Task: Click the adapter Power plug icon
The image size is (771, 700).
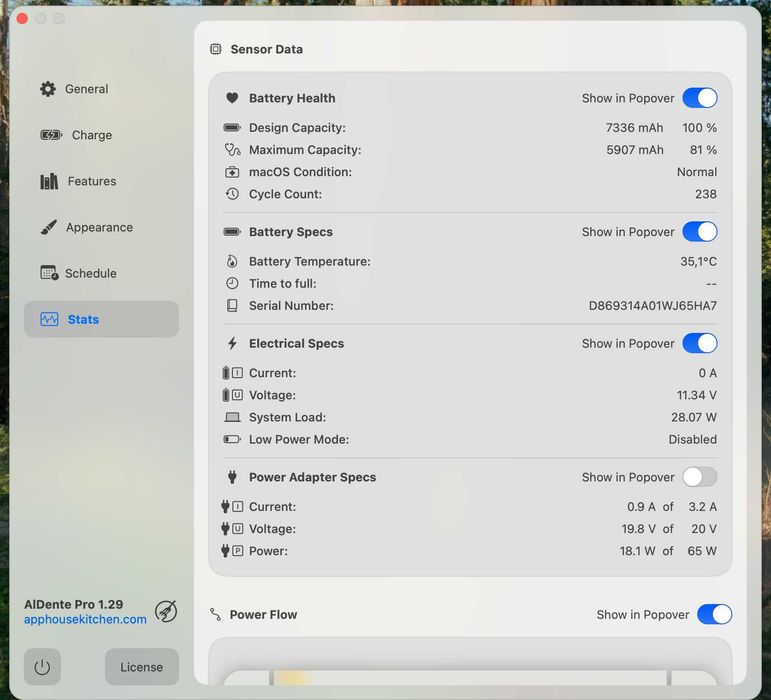Action: [x=232, y=551]
